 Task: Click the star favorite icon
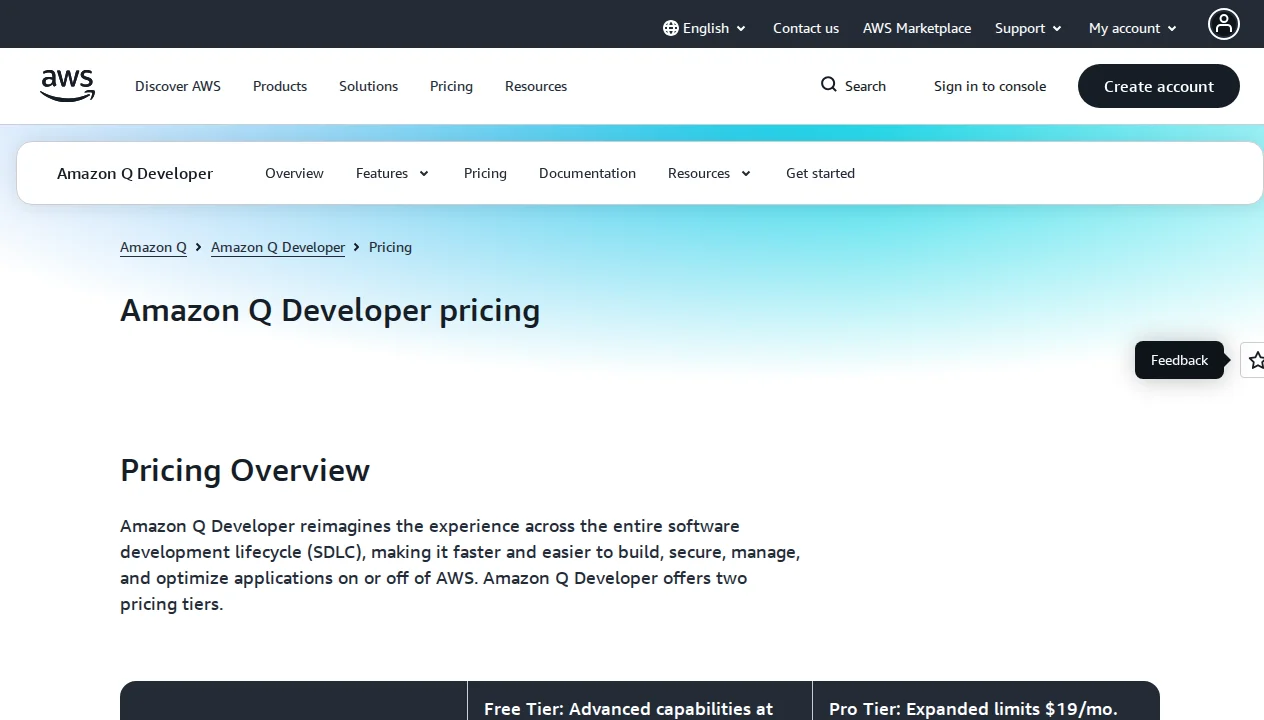pos(1255,360)
